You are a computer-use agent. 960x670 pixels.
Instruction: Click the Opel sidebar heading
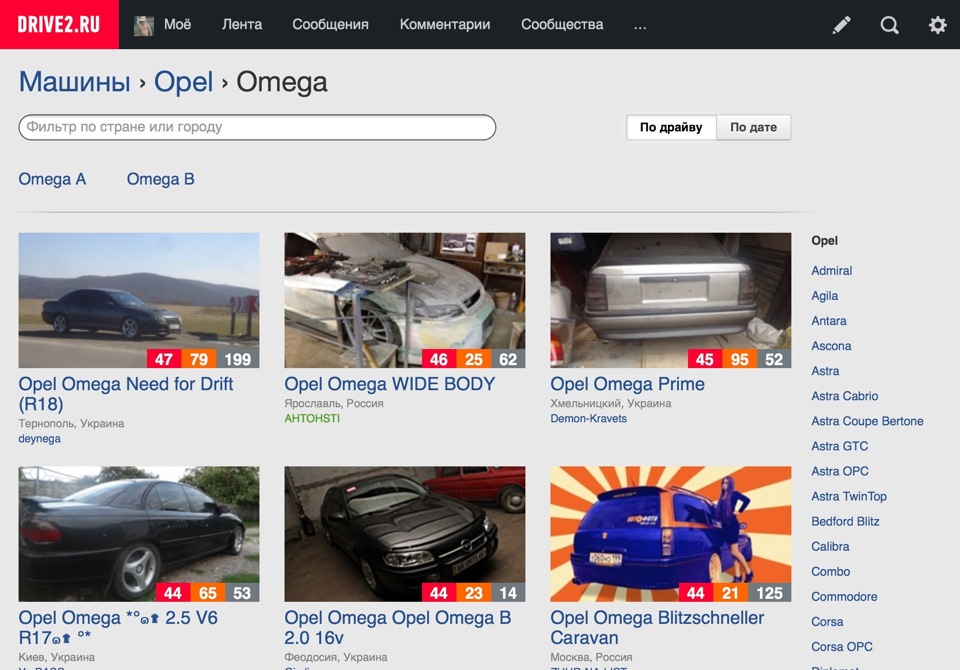825,241
